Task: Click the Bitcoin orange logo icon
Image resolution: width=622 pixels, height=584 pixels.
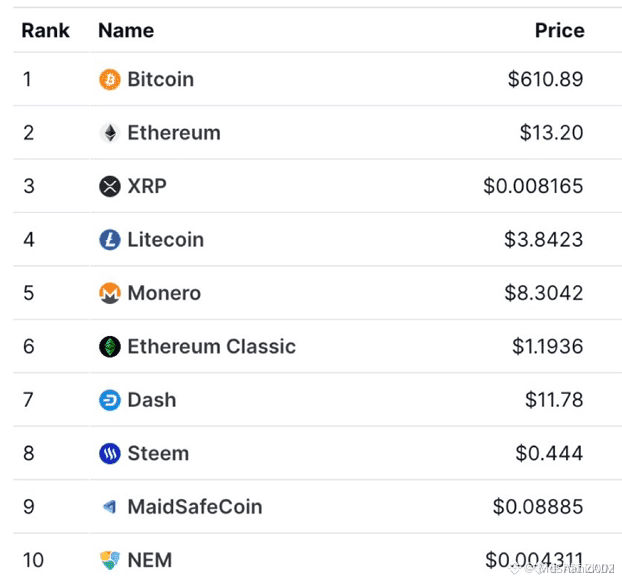Action: click(x=110, y=79)
